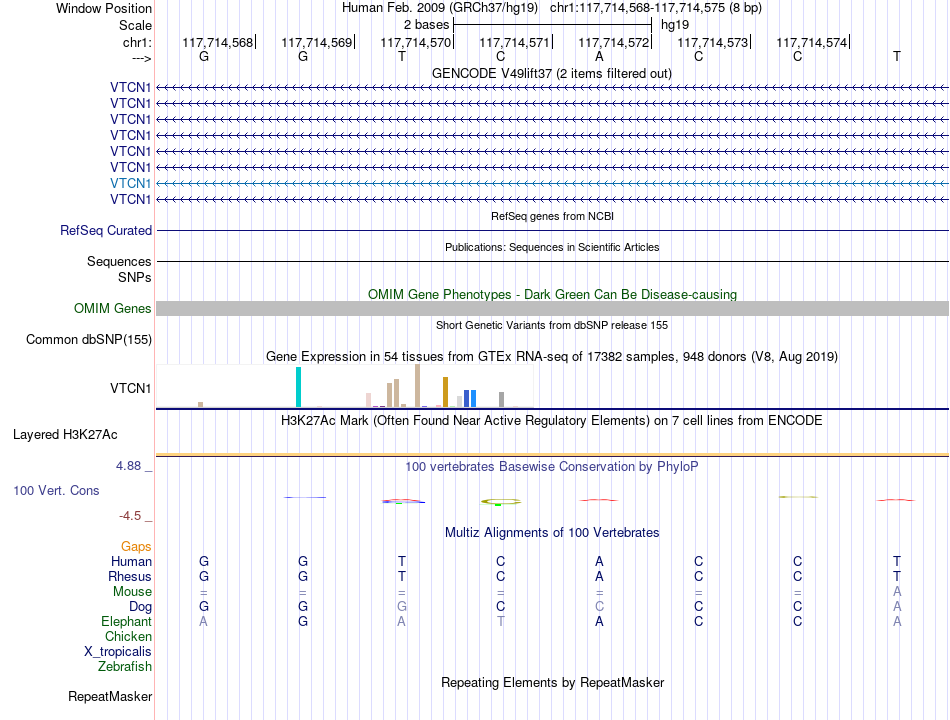Click the Common dbSNP(155) track label
The image size is (950, 720).
click(88, 339)
